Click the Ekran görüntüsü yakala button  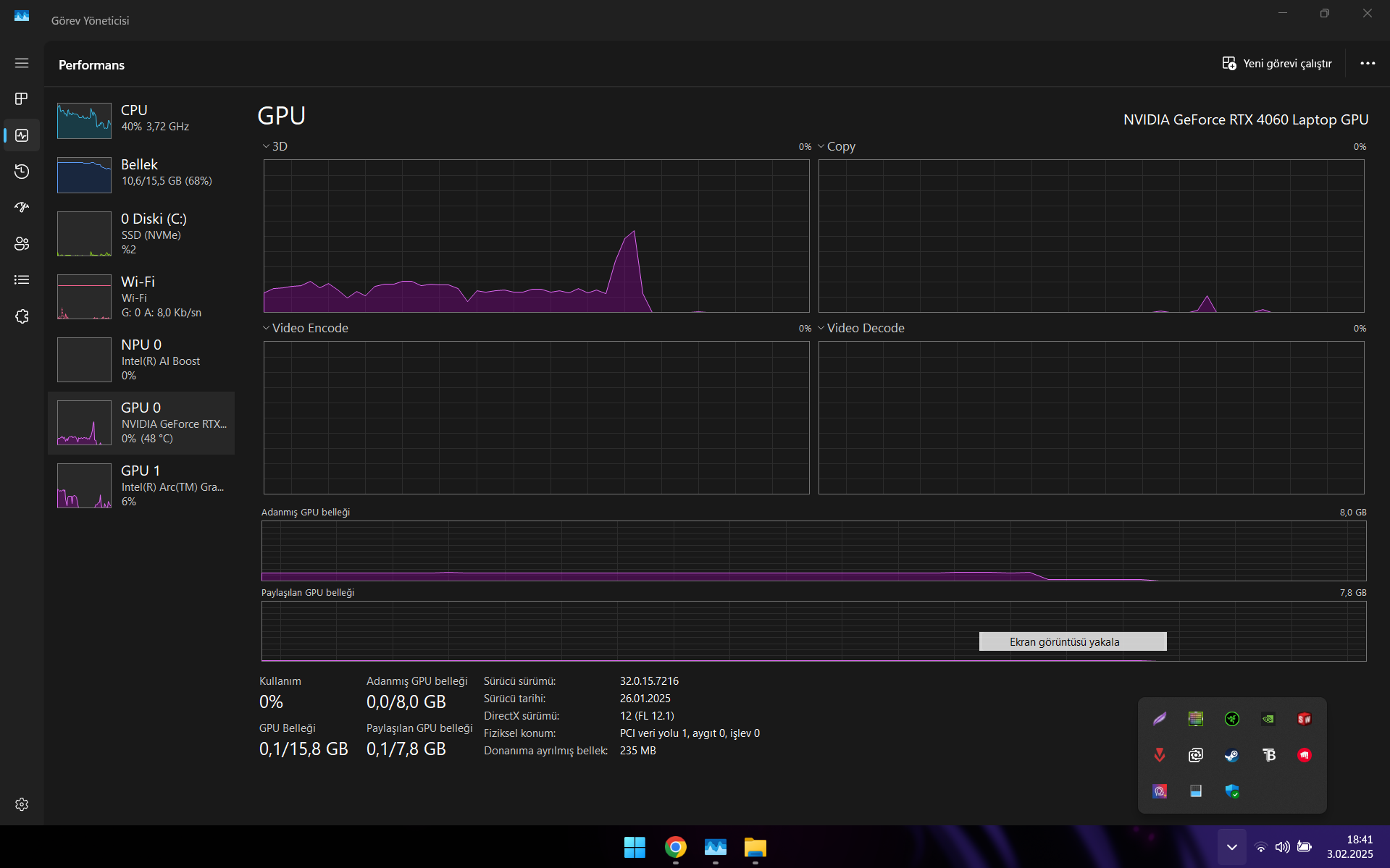(x=1073, y=641)
